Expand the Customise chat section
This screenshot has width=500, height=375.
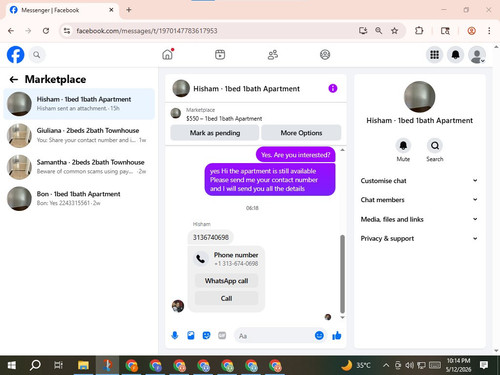point(419,181)
